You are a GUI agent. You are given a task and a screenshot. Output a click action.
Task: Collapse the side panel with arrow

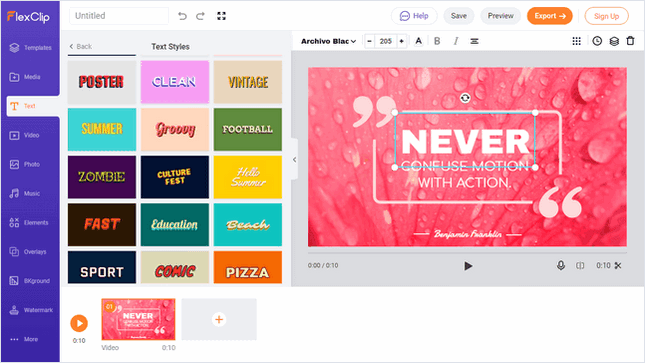295,159
